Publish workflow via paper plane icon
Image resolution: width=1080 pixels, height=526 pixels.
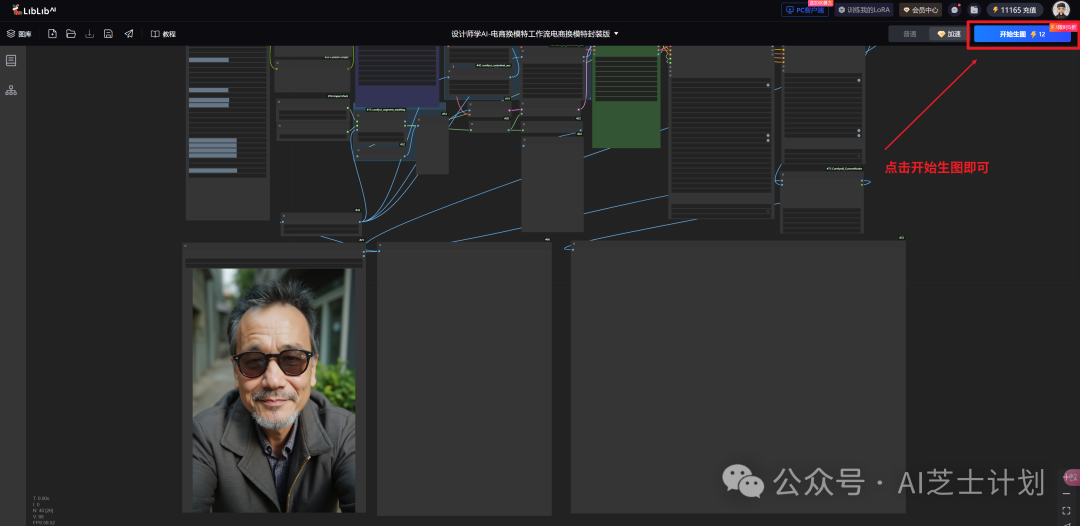tap(129, 34)
